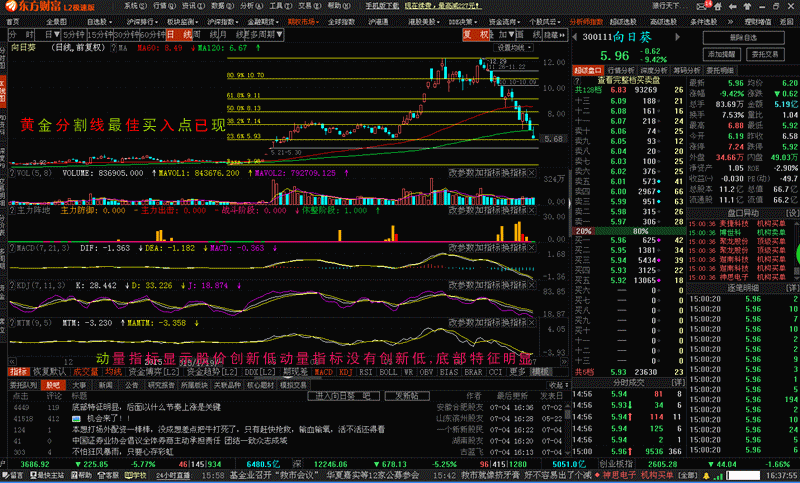The image size is (800, 483).
Task: Click chart timeline scroll-left arrow
Action: pos(12,362)
